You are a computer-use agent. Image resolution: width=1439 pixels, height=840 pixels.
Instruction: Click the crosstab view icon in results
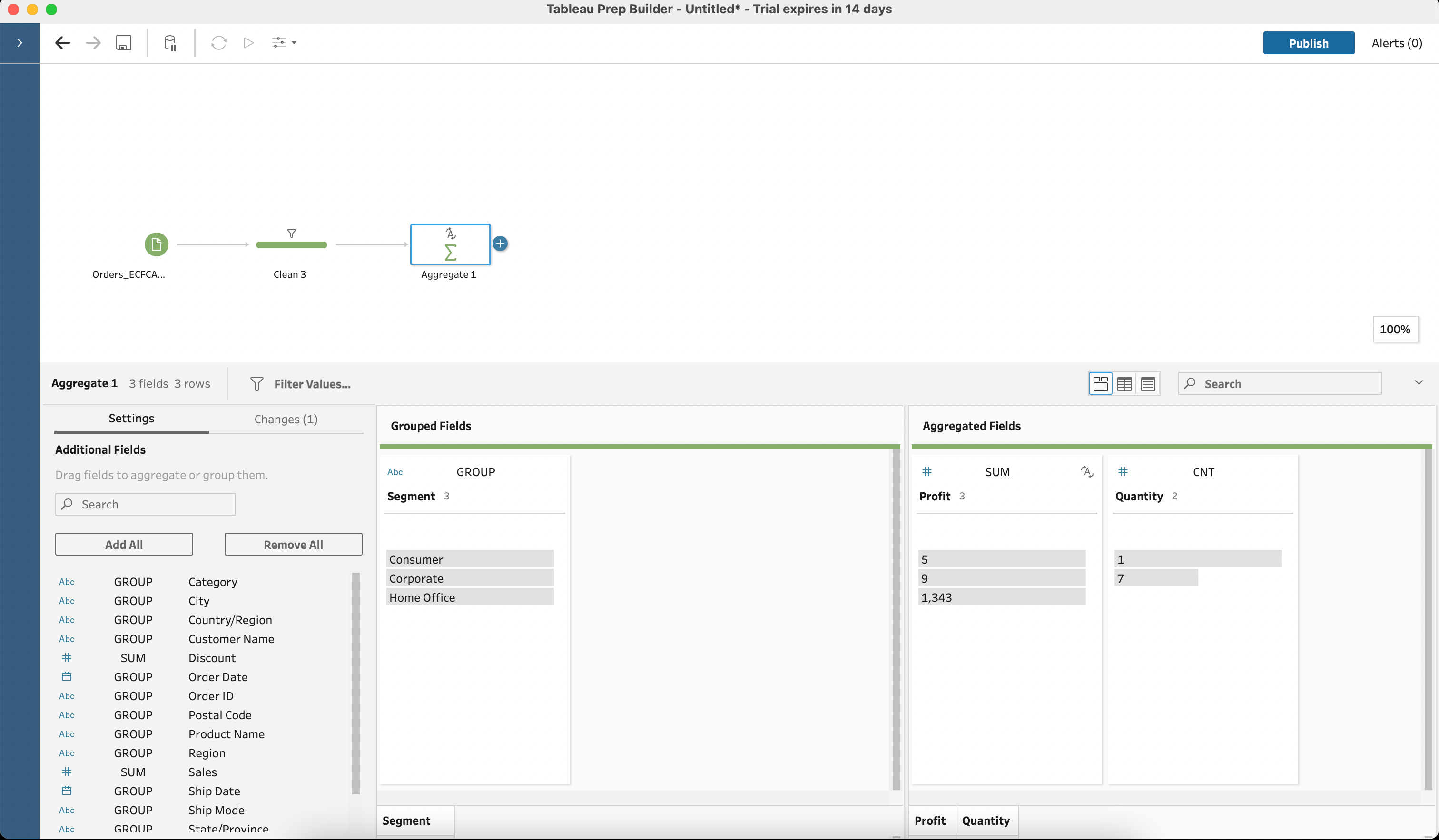[x=1124, y=383]
